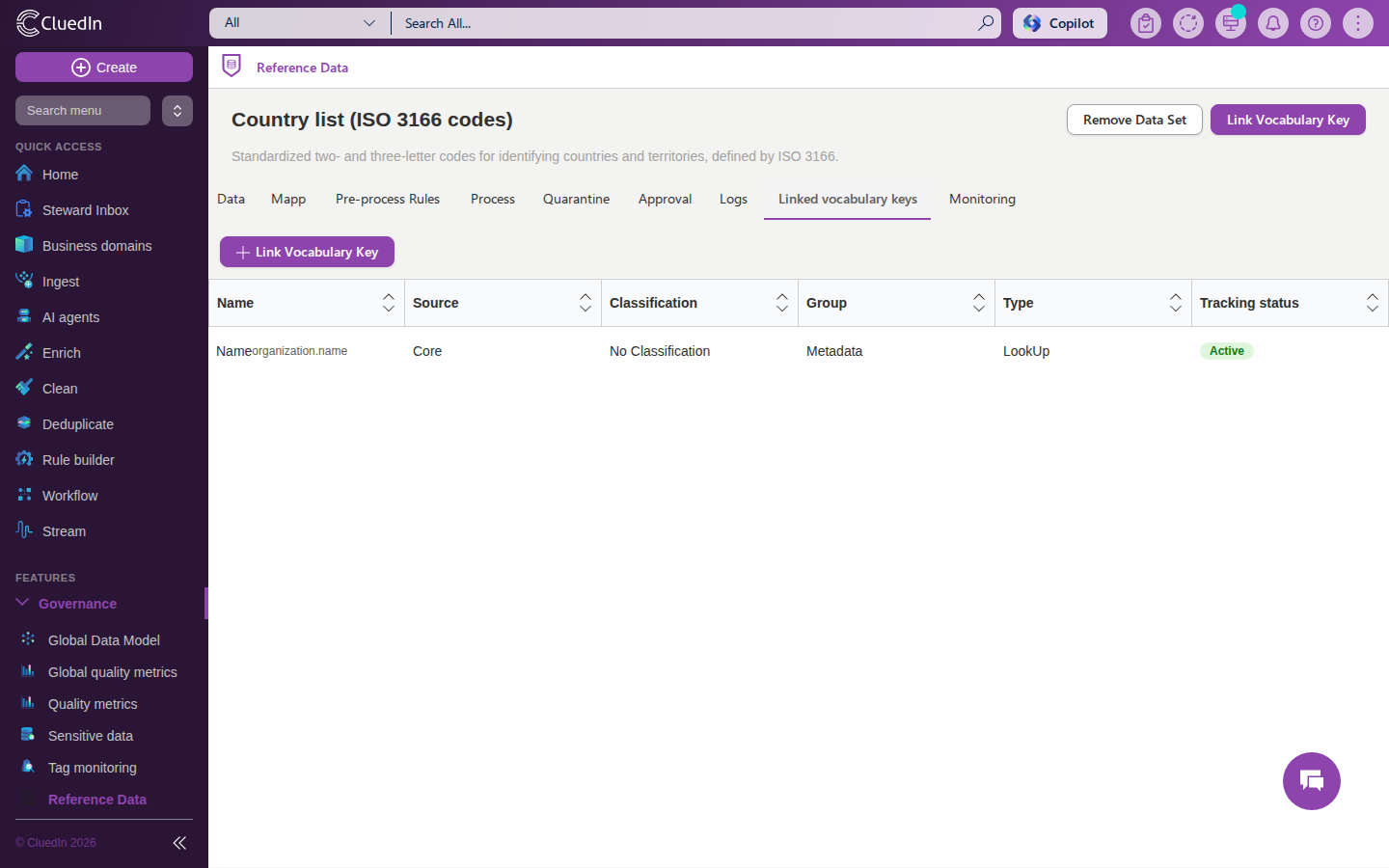Screen dimensions: 1389x868
Task: Click the Remove Data Set button
Action: click(x=1134, y=120)
